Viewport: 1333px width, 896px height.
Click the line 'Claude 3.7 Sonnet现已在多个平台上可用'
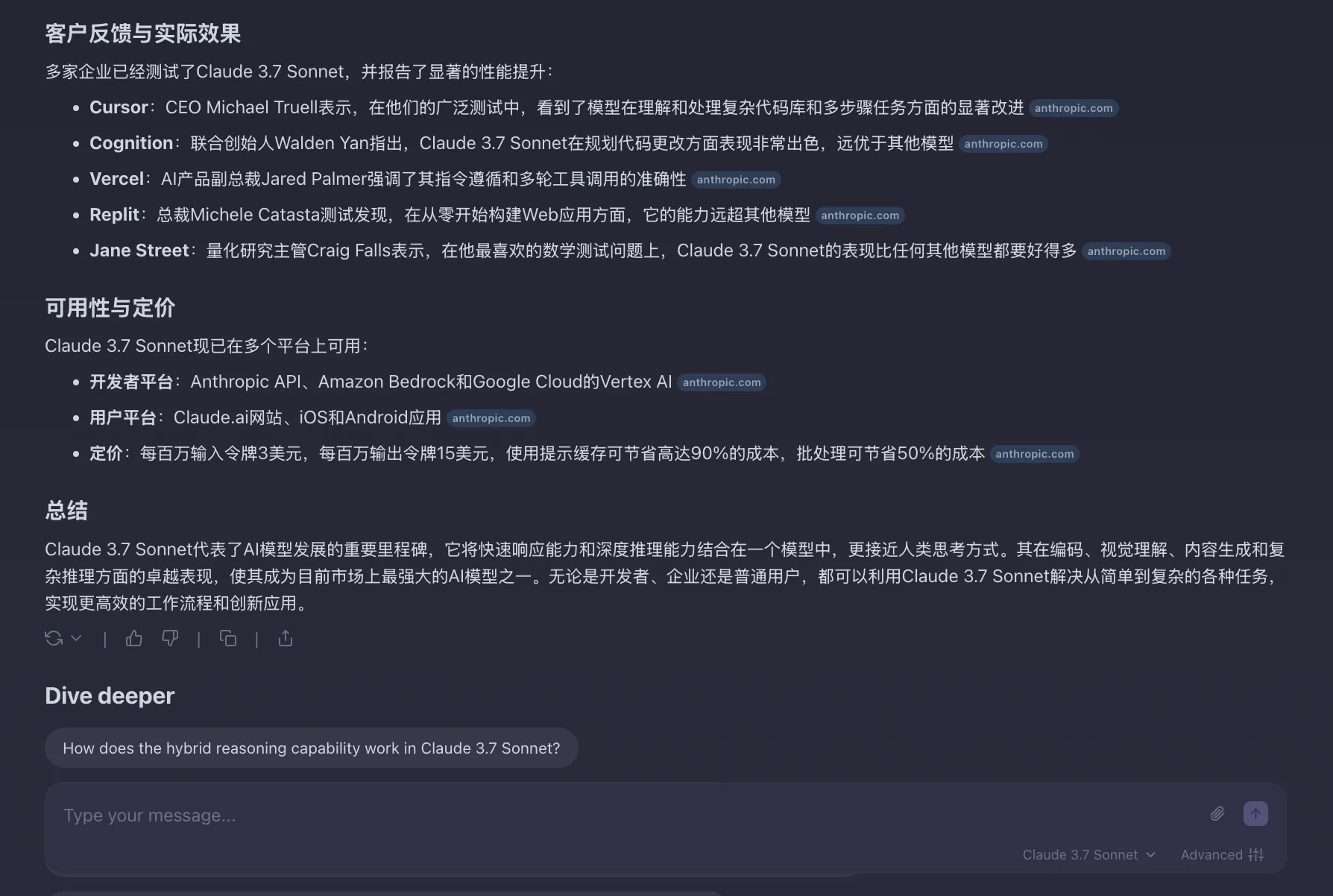pos(207,346)
